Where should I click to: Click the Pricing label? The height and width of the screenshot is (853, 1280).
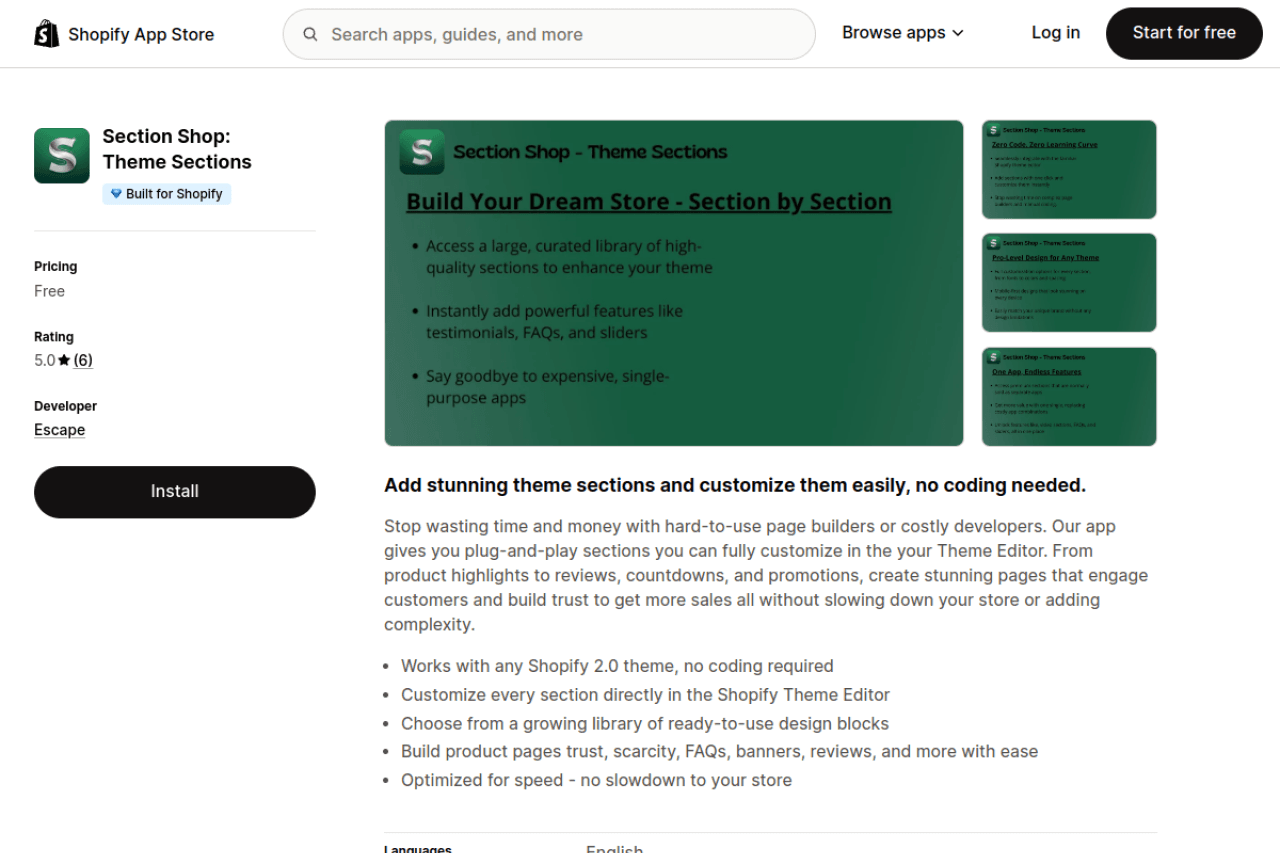[56, 266]
